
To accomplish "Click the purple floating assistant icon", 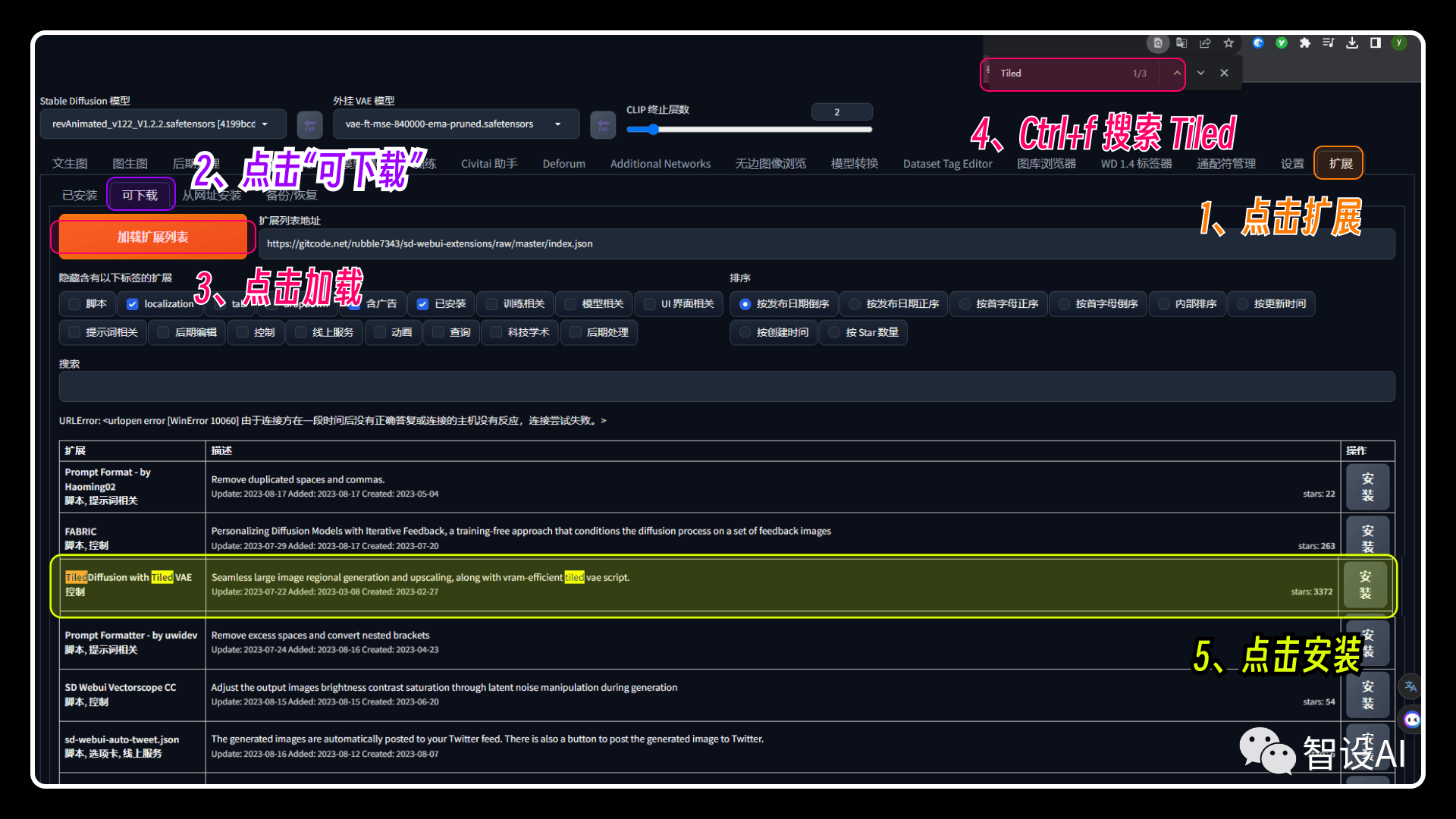I will pyautogui.click(x=1411, y=720).
